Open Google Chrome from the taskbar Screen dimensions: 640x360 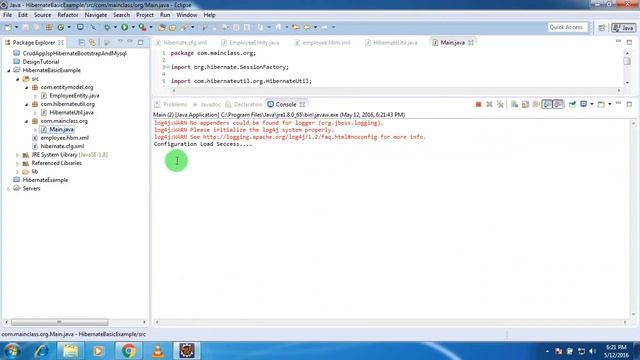tap(129, 351)
